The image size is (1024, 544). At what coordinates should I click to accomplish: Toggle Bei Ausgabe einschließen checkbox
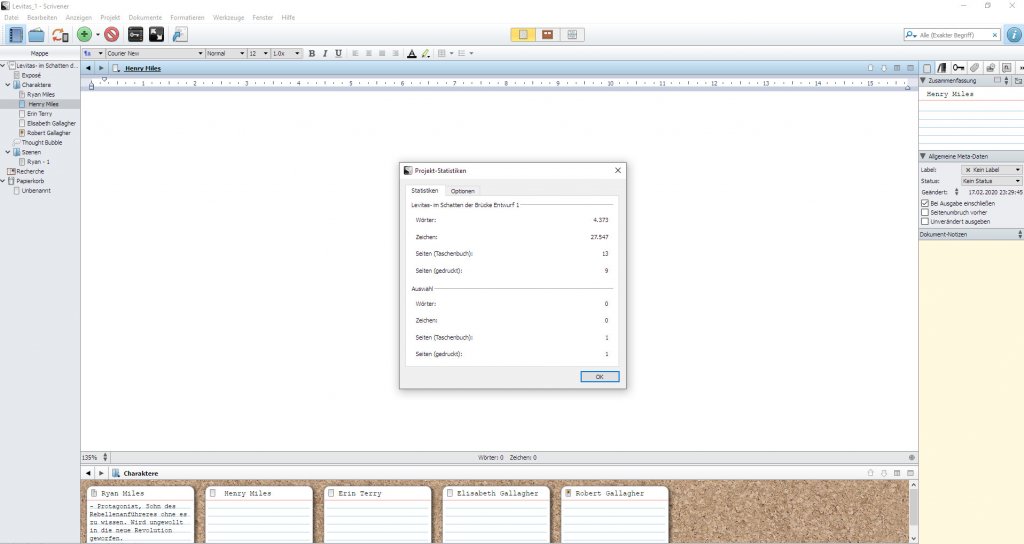tap(925, 204)
